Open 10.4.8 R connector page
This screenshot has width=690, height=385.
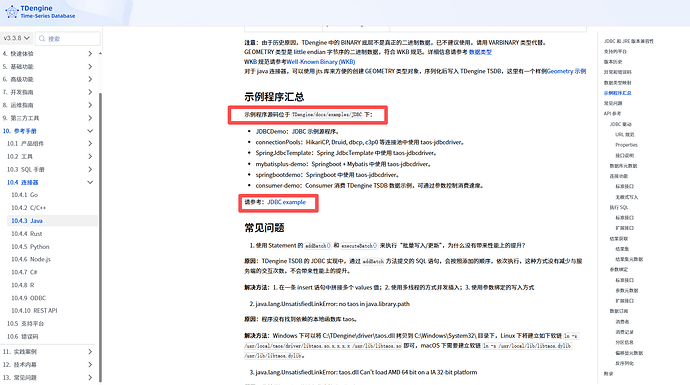point(23,285)
